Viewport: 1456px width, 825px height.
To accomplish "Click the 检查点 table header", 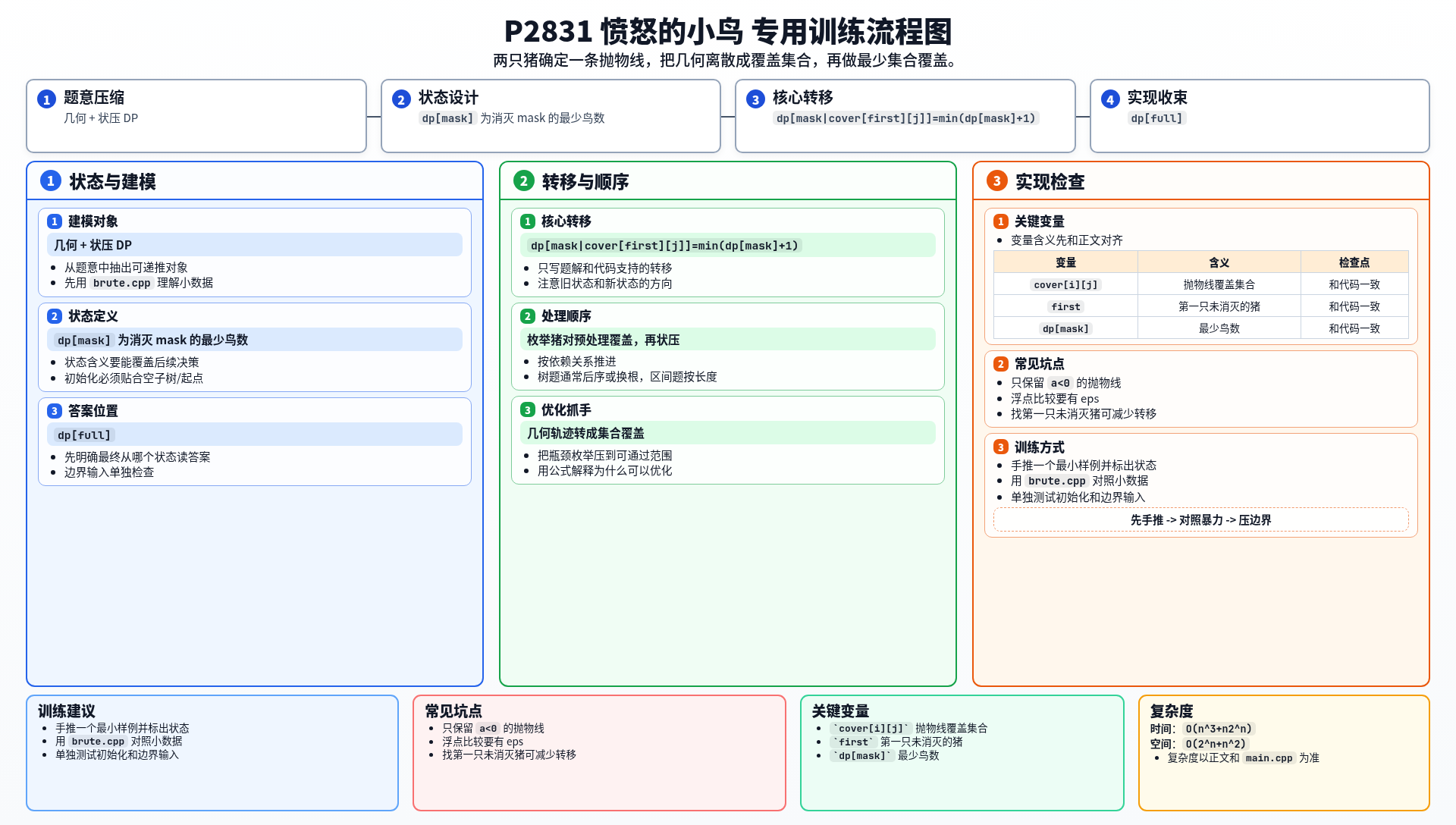I will pyautogui.click(x=1354, y=262).
